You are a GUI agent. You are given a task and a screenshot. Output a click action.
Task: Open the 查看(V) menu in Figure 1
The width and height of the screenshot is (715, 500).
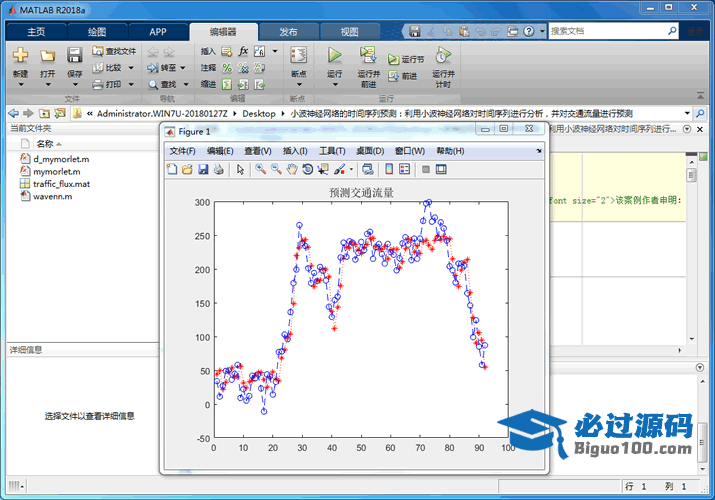(258, 151)
